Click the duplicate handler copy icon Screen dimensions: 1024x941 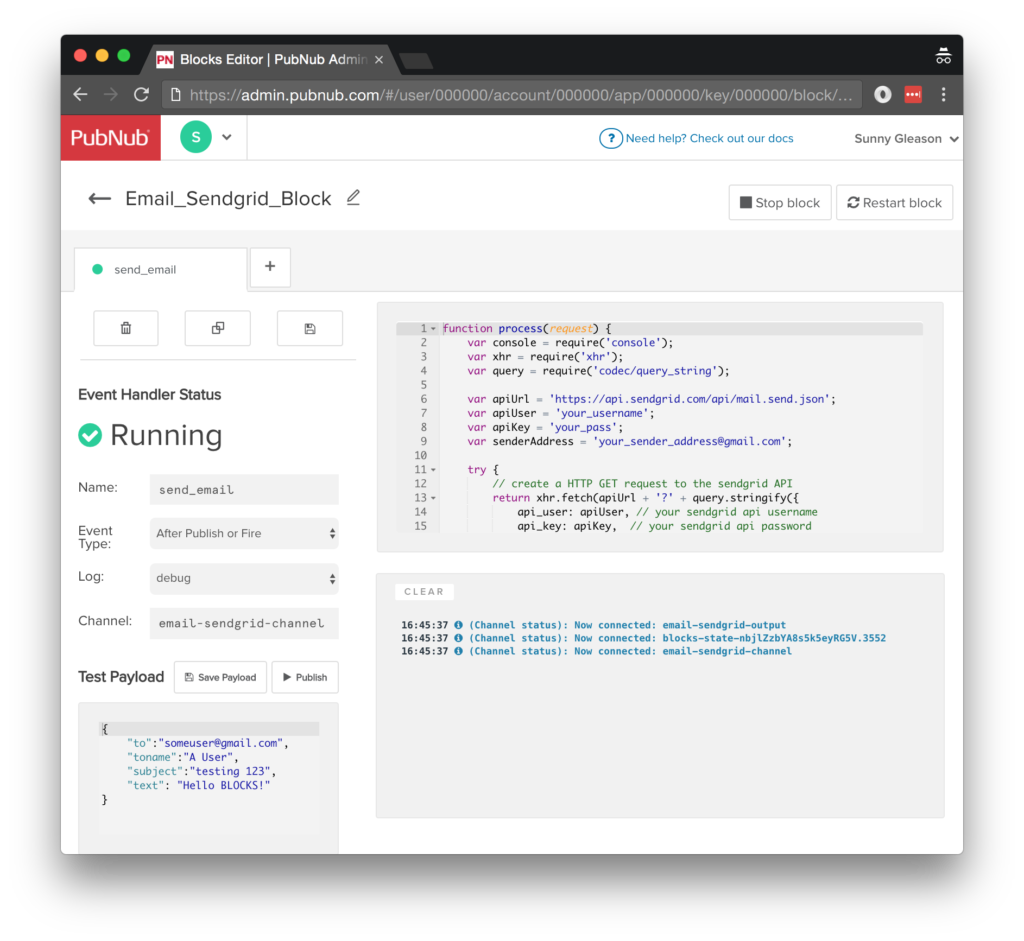tap(218, 328)
